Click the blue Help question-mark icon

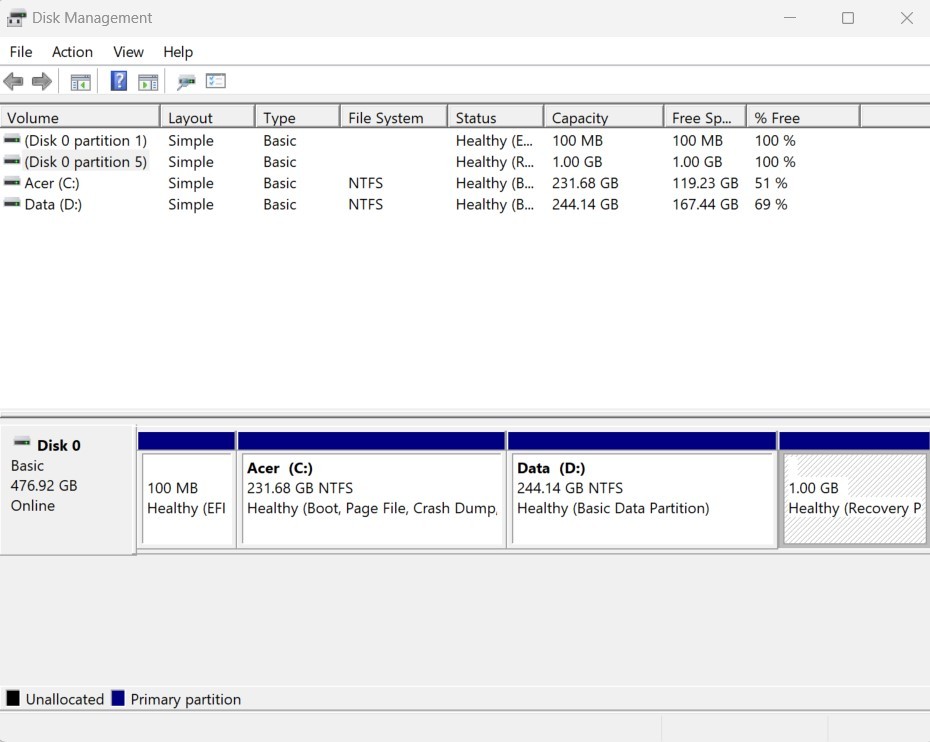[119, 81]
